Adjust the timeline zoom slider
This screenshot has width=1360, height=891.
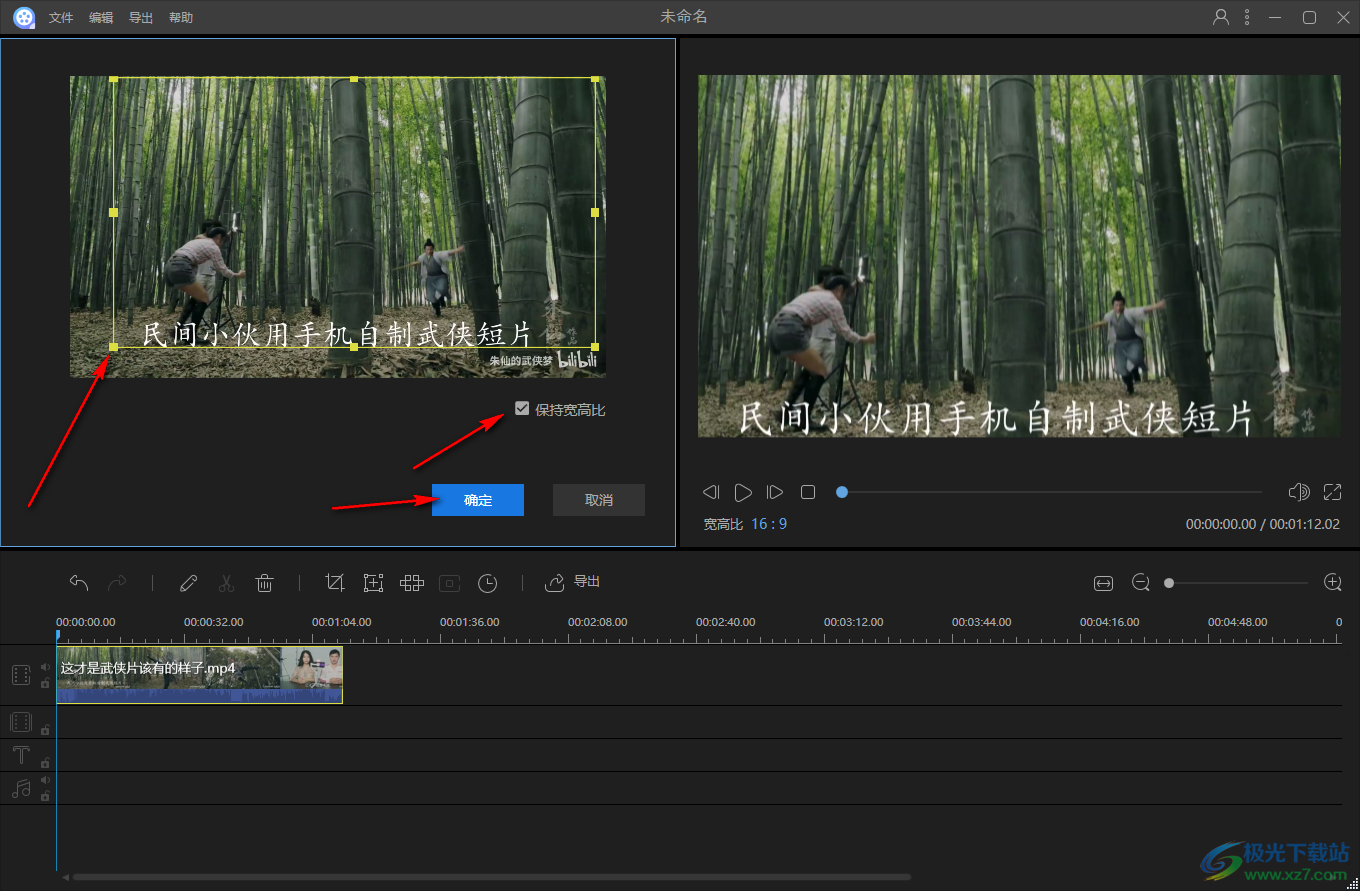[x=1238, y=583]
